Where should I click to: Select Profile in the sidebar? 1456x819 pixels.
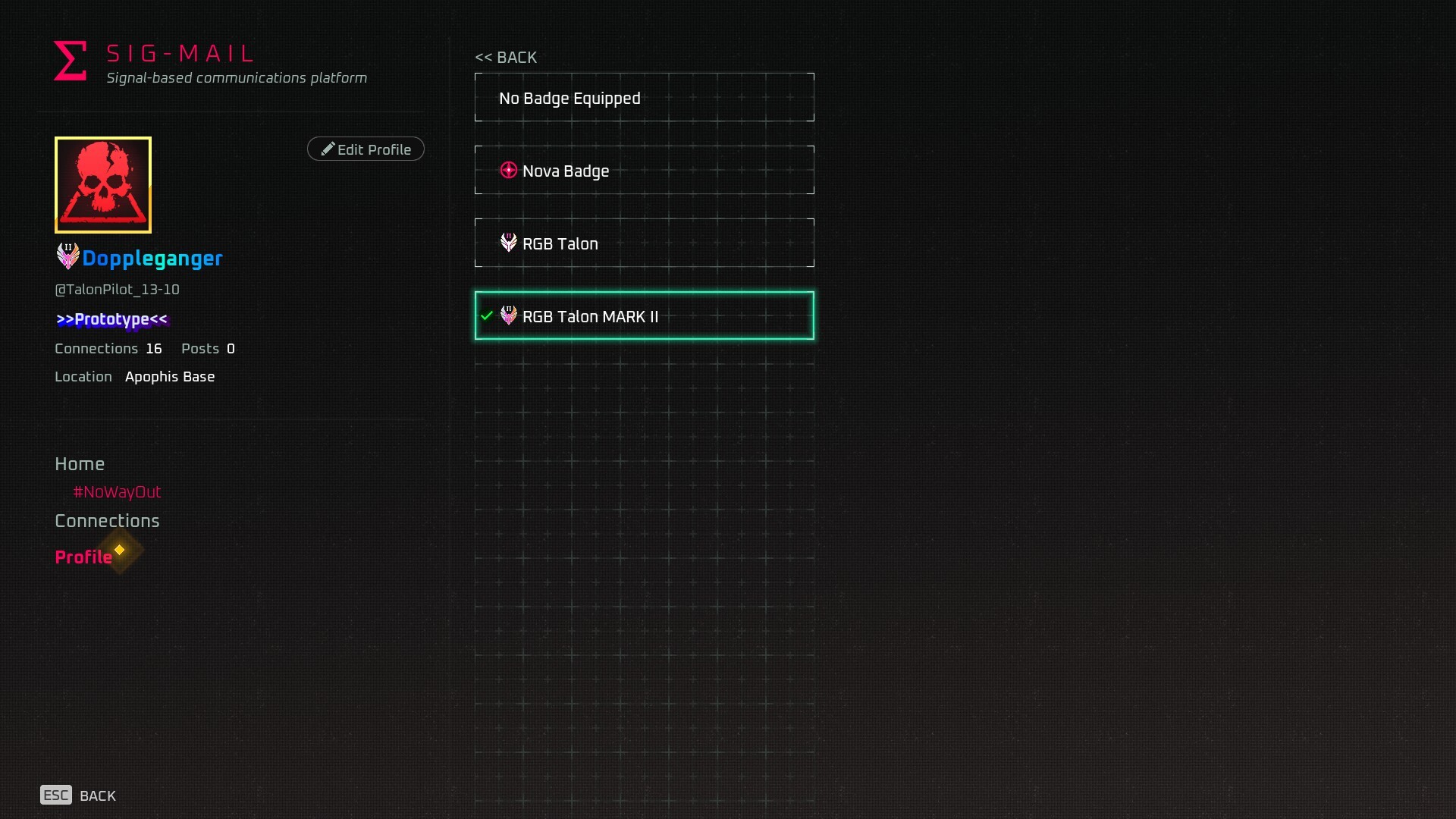[x=83, y=557]
